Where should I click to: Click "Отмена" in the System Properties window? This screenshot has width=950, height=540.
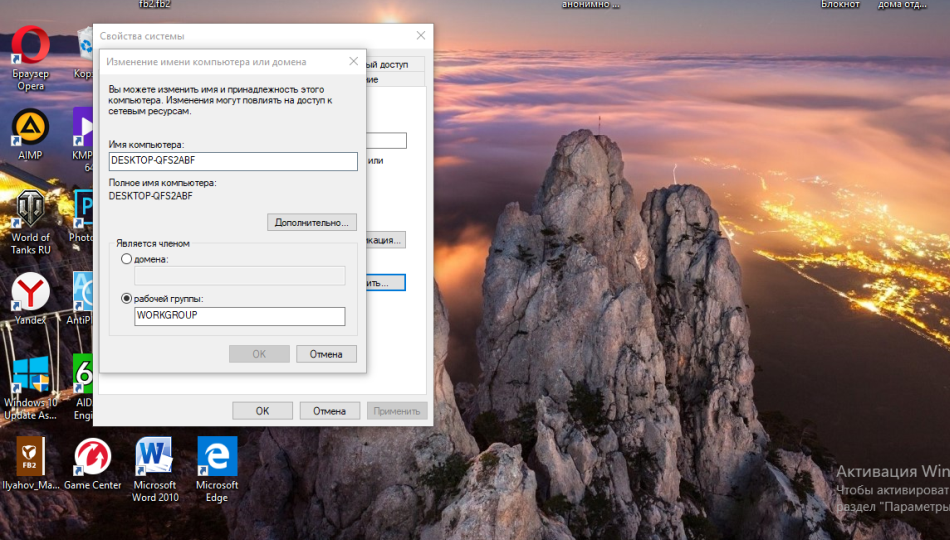click(329, 411)
